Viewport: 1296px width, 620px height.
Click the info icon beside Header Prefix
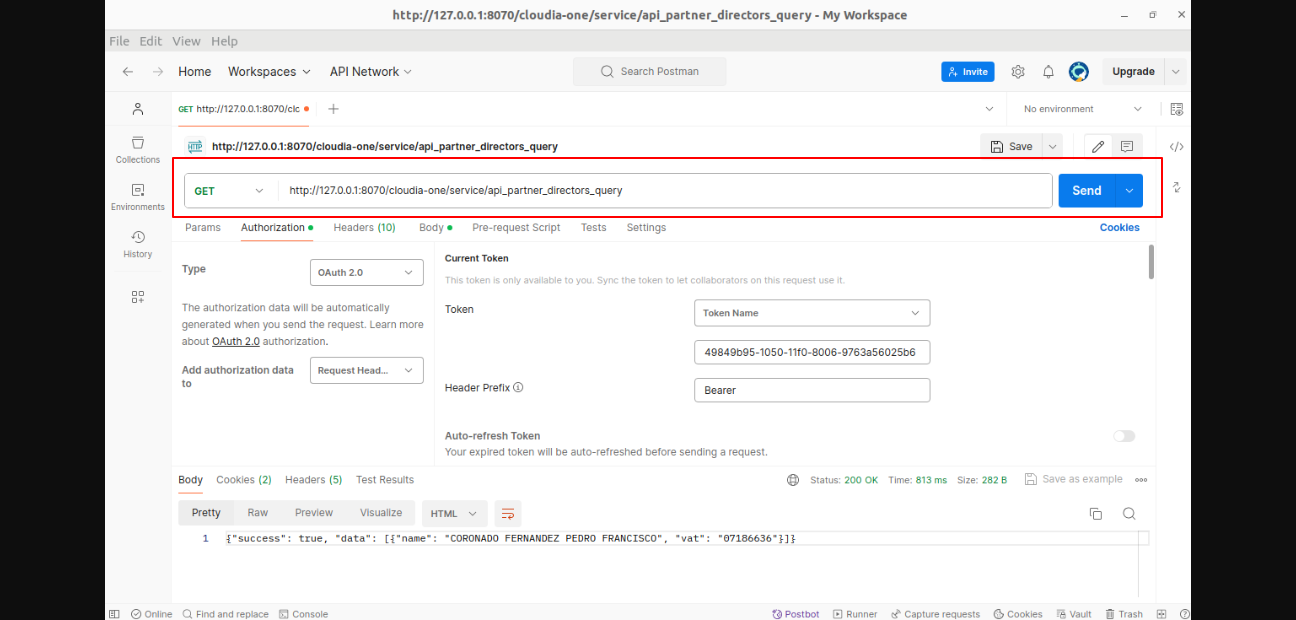[x=518, y=388]
